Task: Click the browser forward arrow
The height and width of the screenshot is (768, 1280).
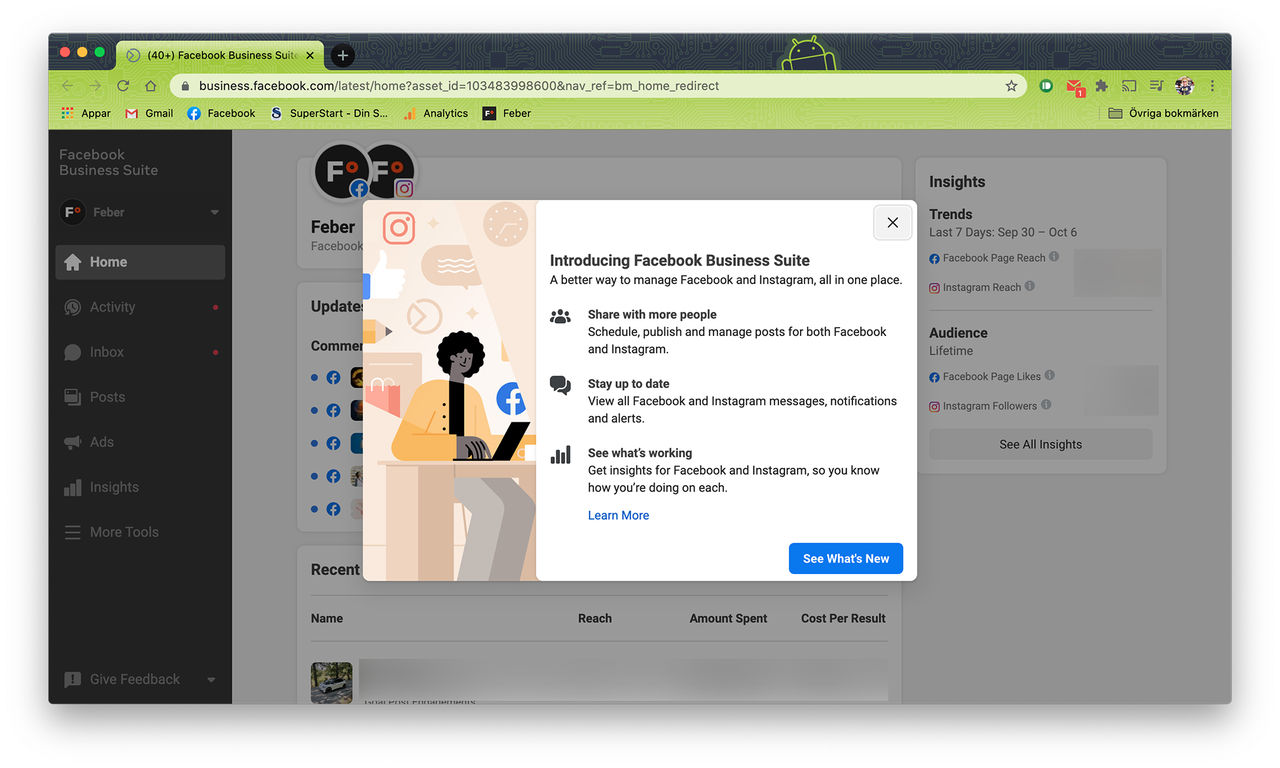Action: 95,86
